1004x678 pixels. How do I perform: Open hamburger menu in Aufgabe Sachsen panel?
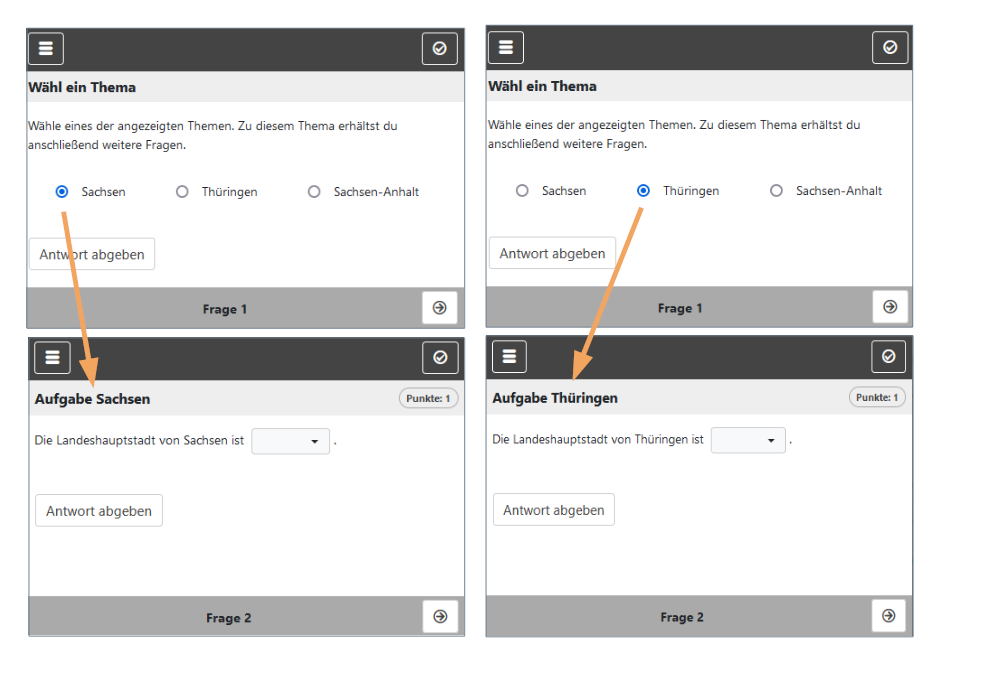(x=52, y=357)
